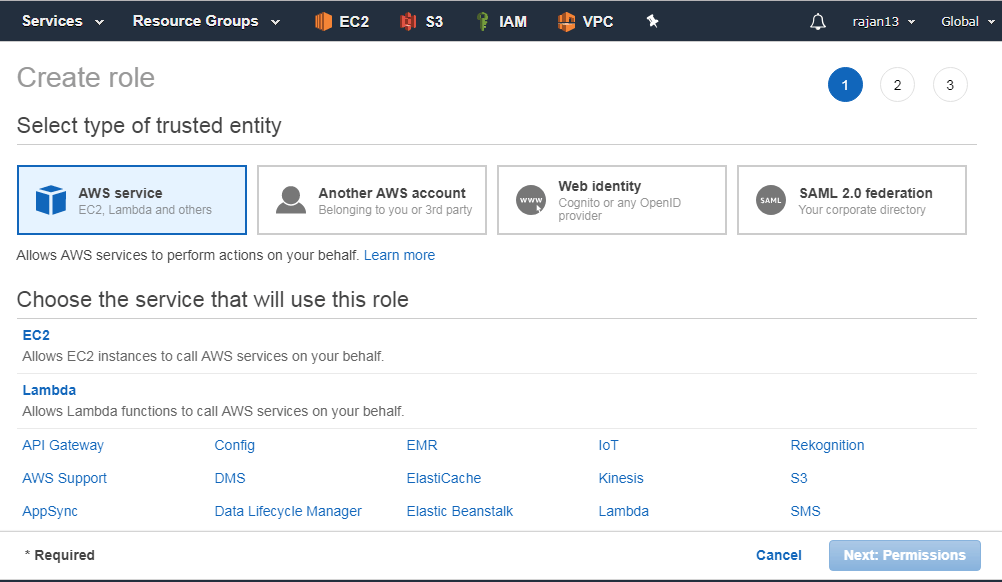Choose the bold EC2 service heading

point(36,335)
